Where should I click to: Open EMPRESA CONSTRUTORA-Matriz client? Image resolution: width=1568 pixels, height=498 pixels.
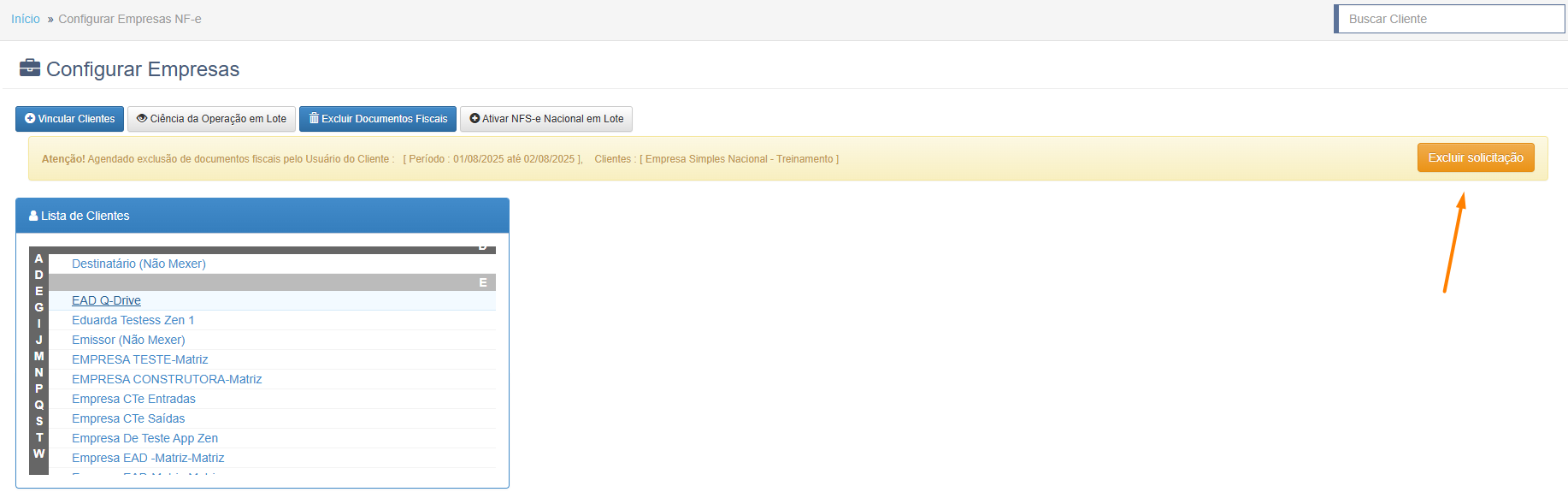pyautogui.click(x=167, y=379)
